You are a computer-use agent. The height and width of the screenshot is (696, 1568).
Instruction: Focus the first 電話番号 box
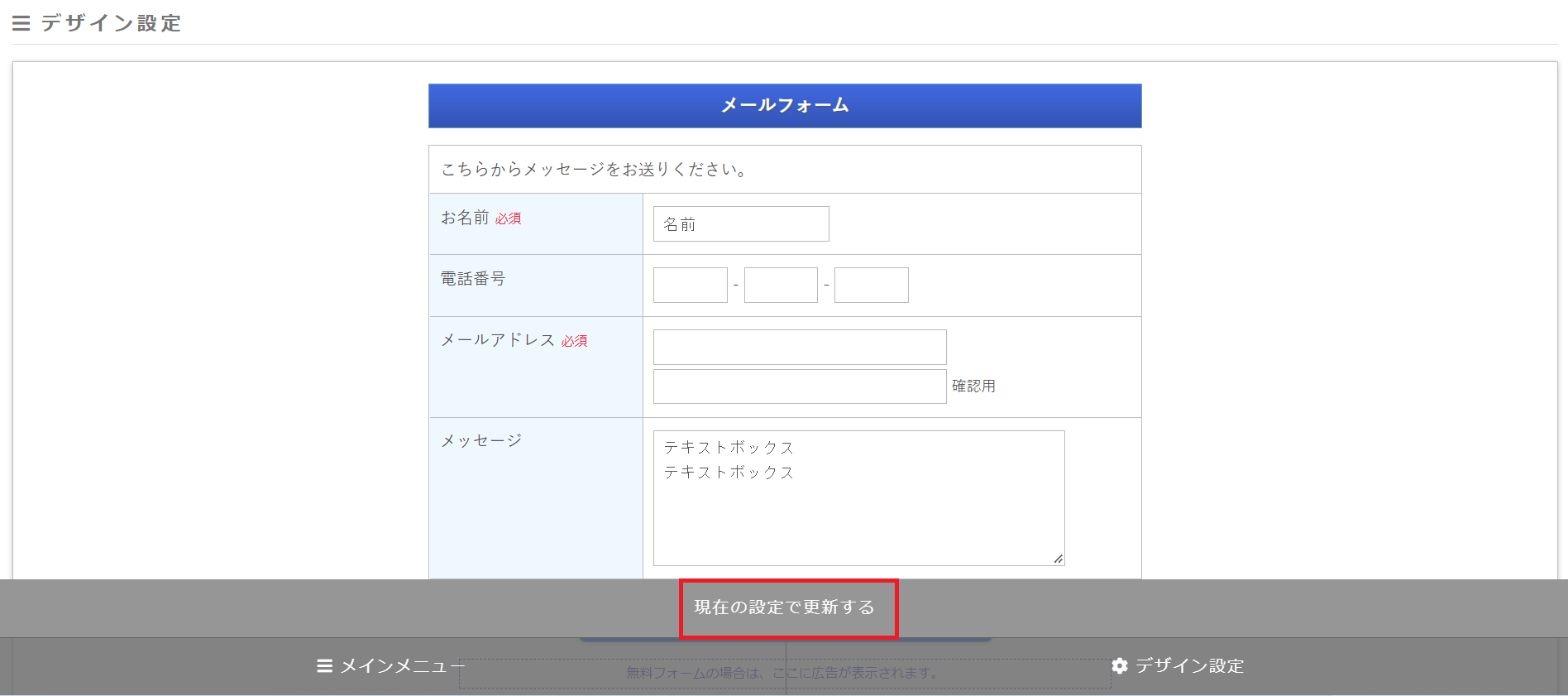coord(690,286)
